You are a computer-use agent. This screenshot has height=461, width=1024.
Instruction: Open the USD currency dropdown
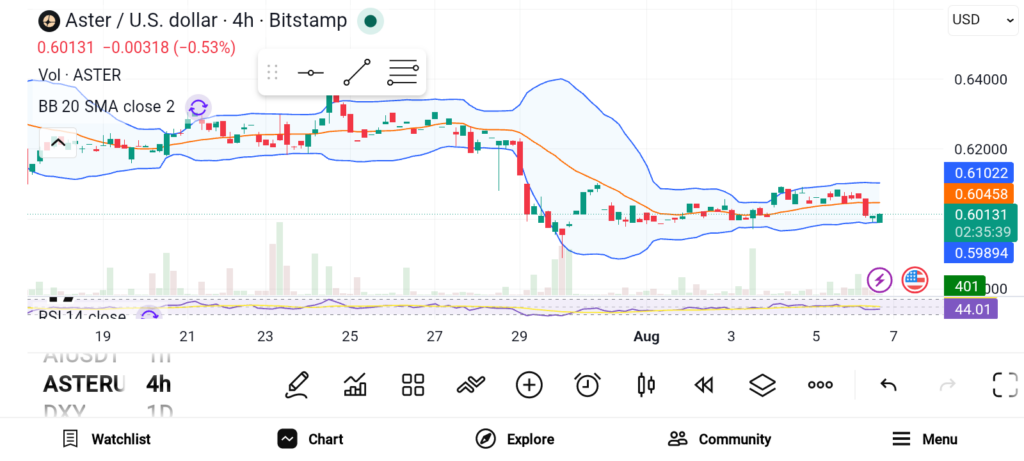tap(982, 20)
